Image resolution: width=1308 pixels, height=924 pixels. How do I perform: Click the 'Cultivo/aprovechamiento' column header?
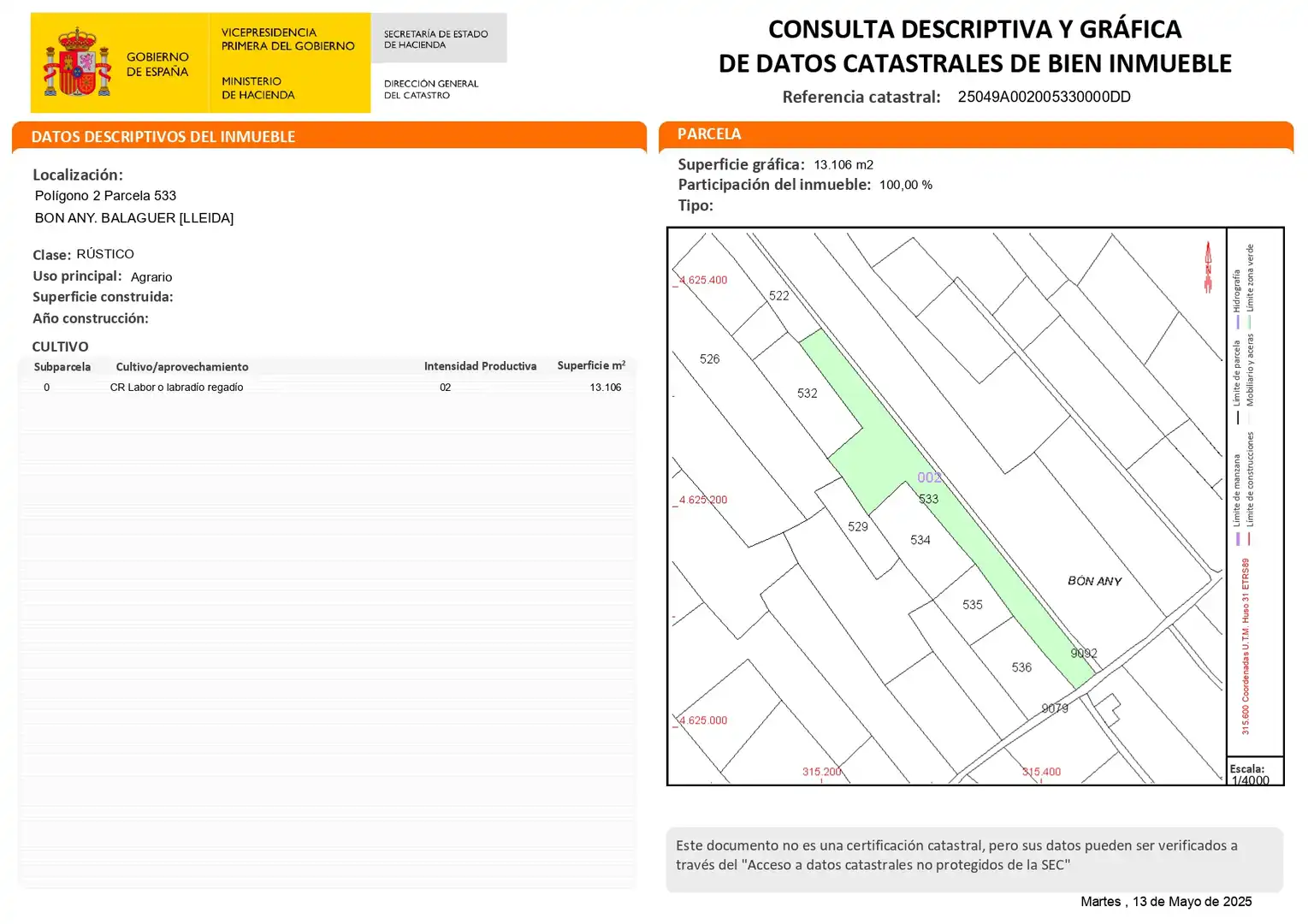[x=182, y=367]
